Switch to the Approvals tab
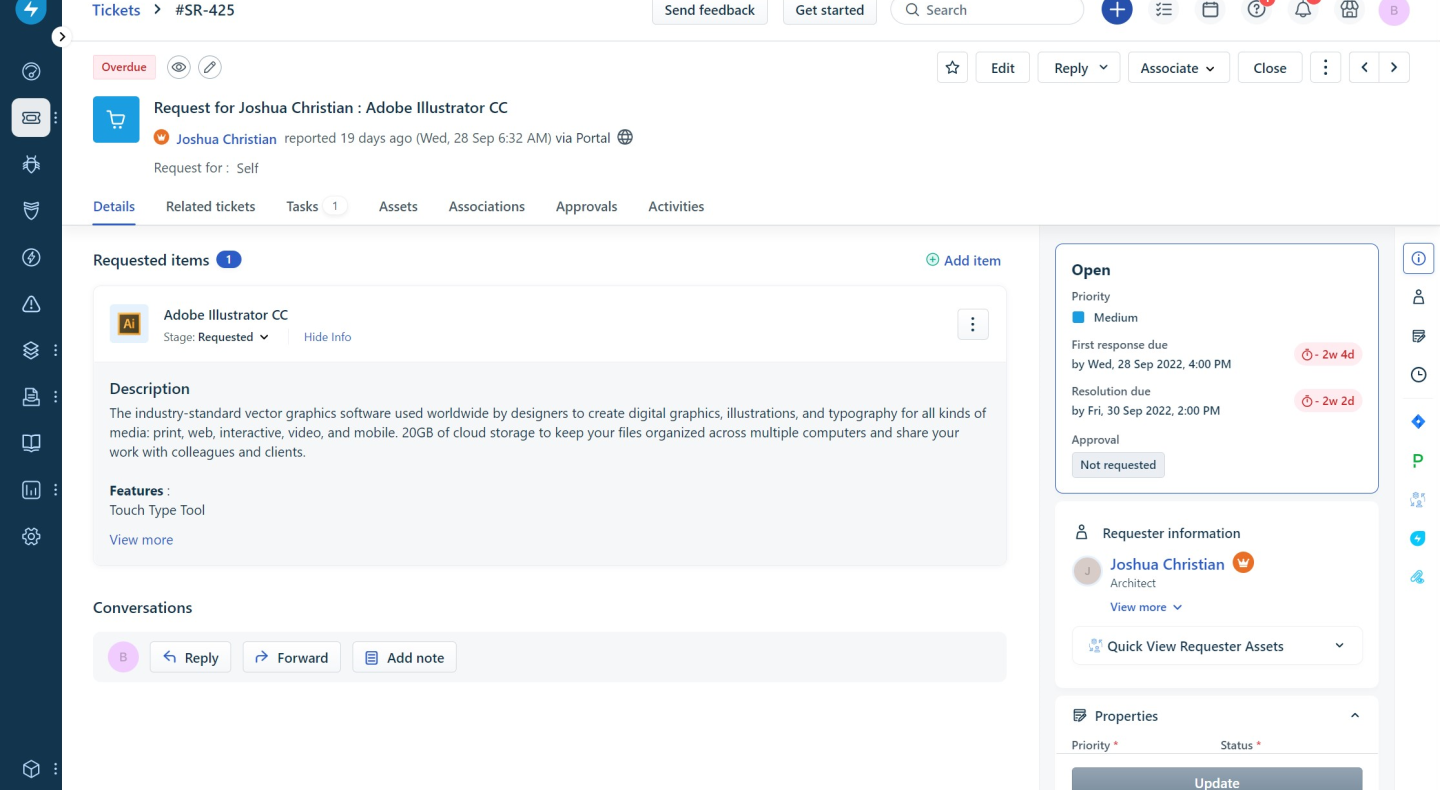 coord(586,206)
